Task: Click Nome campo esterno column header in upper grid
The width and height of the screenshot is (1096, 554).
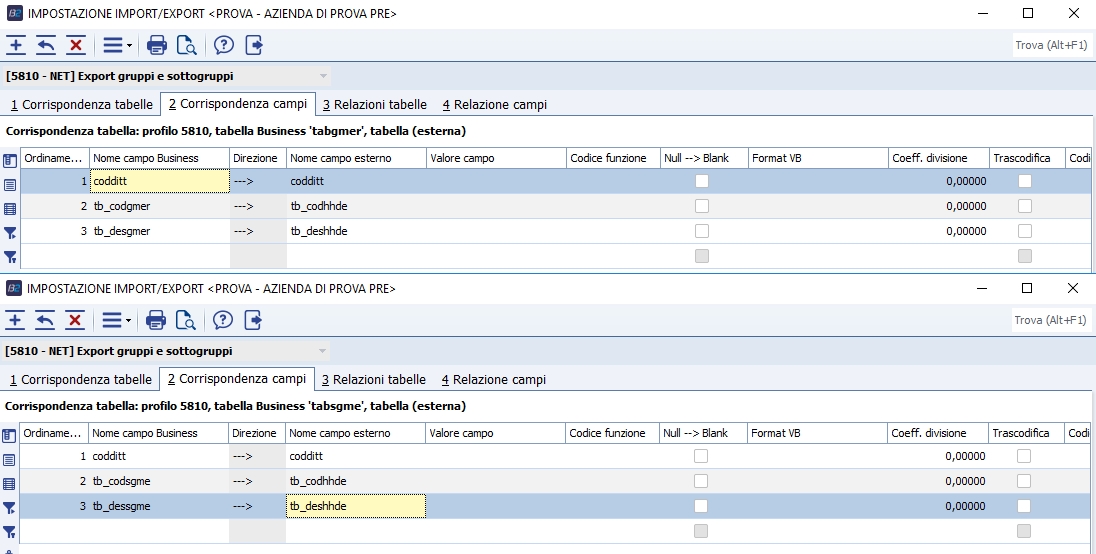Action: (x=341, y=158)
